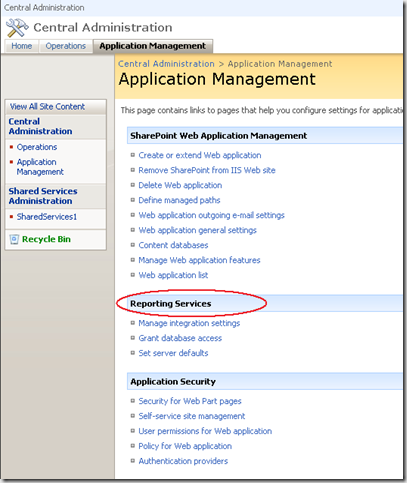Open Central Administration sidebar heading
The image size is (407, 483).
pyautogui.click(x=40, y=126)
